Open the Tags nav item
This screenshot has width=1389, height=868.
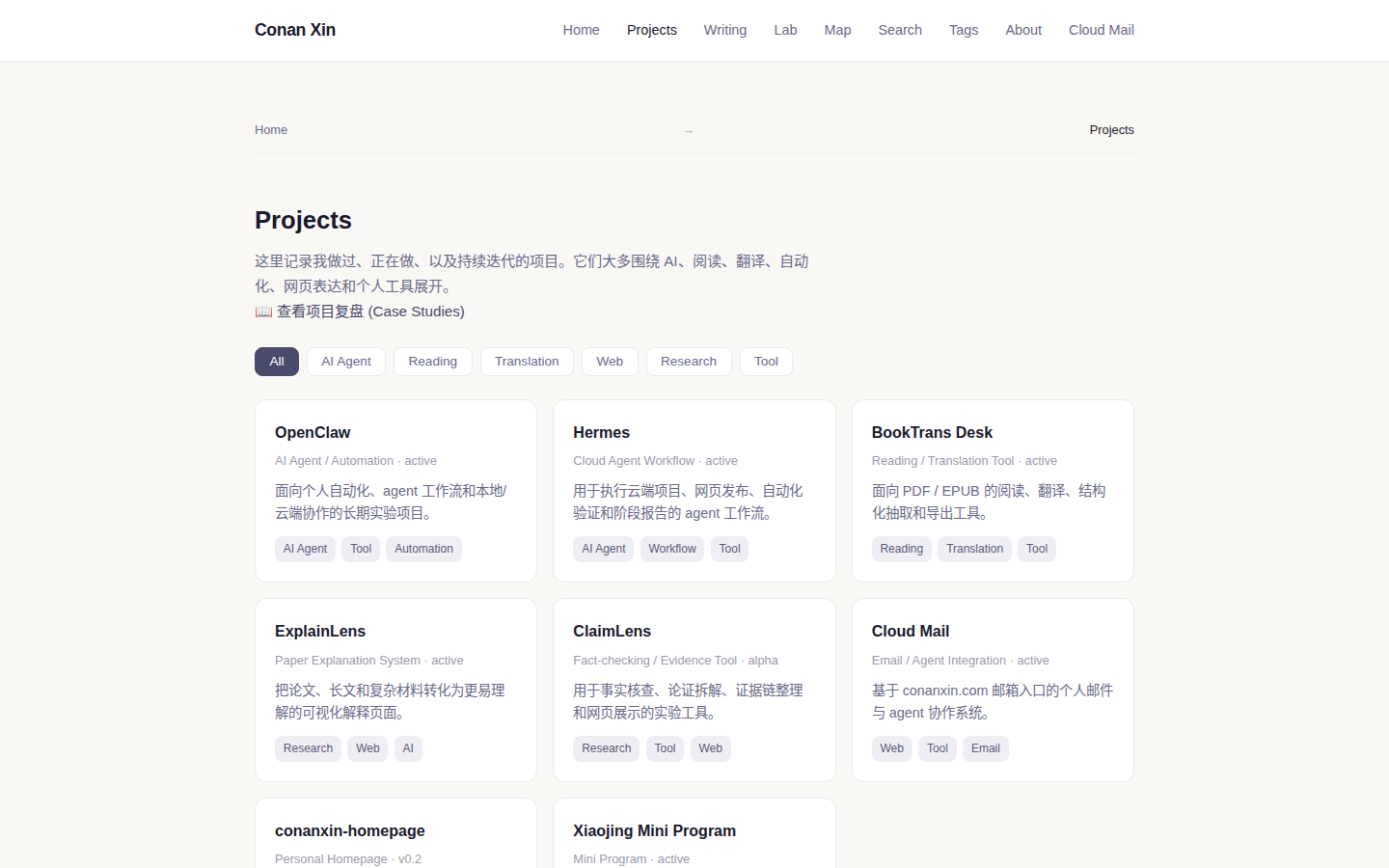tap(964, 30)
